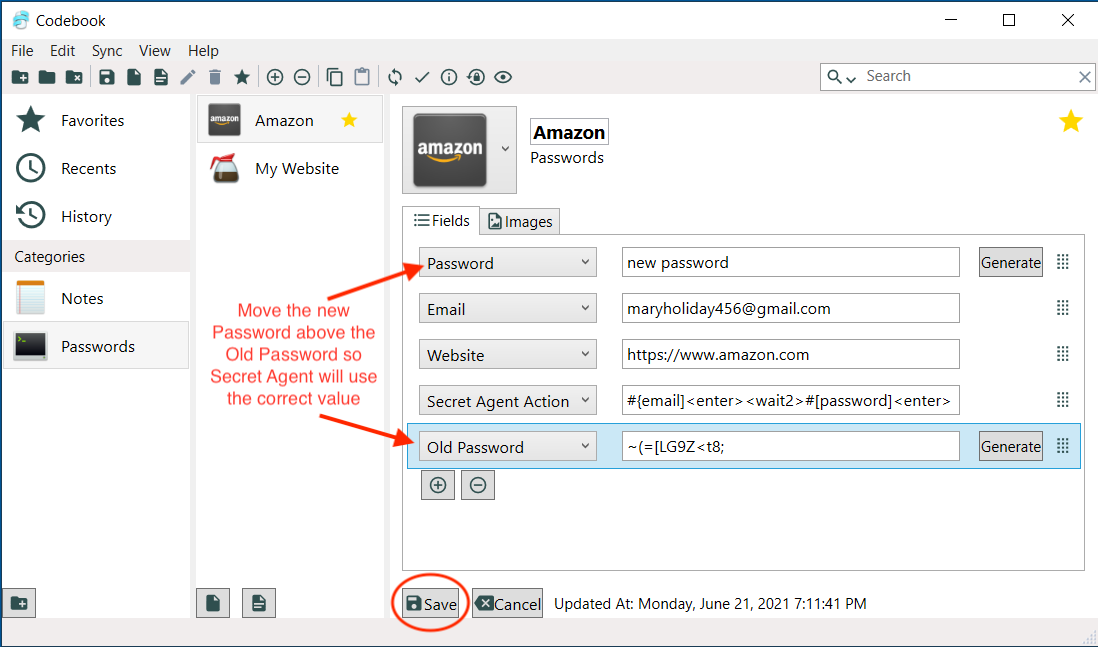Click the Email row reorder grip handle

coord(1062,307)
